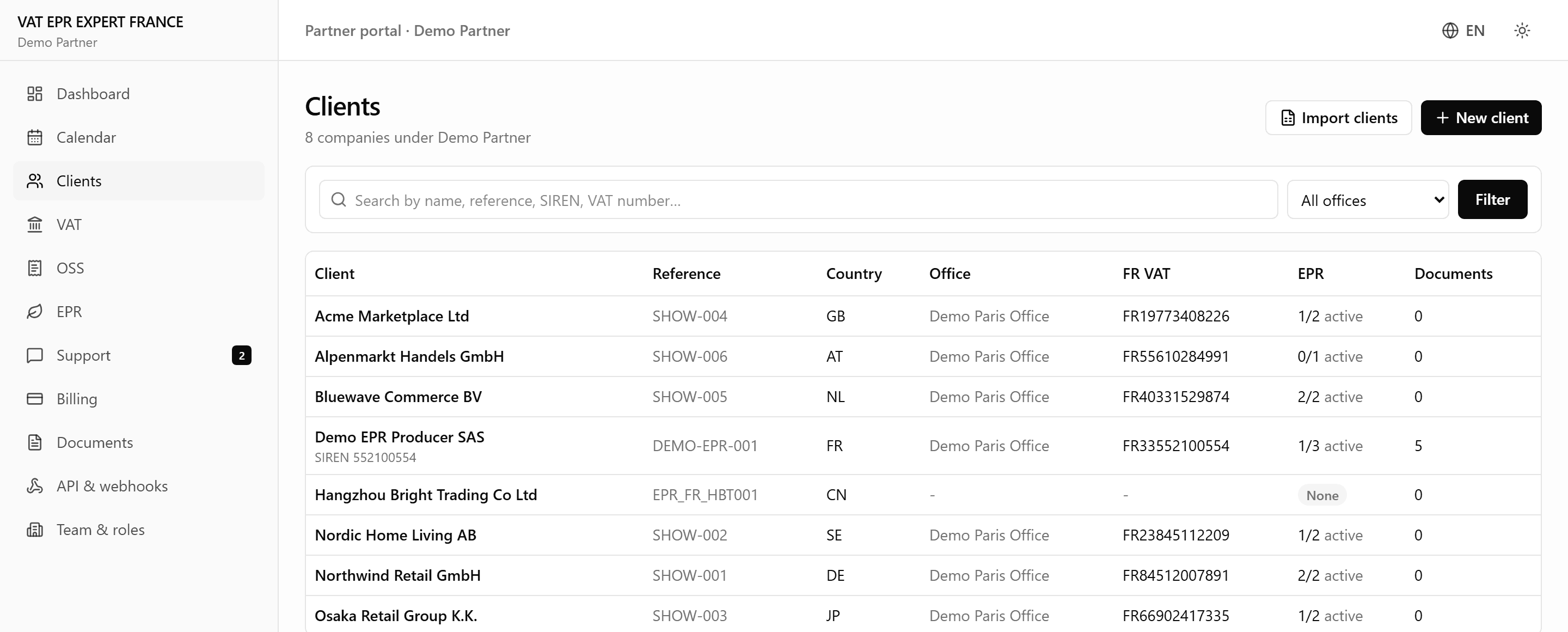Open the EN language selector
The width and height of the screenshot is (1568, 632).
click(1463, 31)
